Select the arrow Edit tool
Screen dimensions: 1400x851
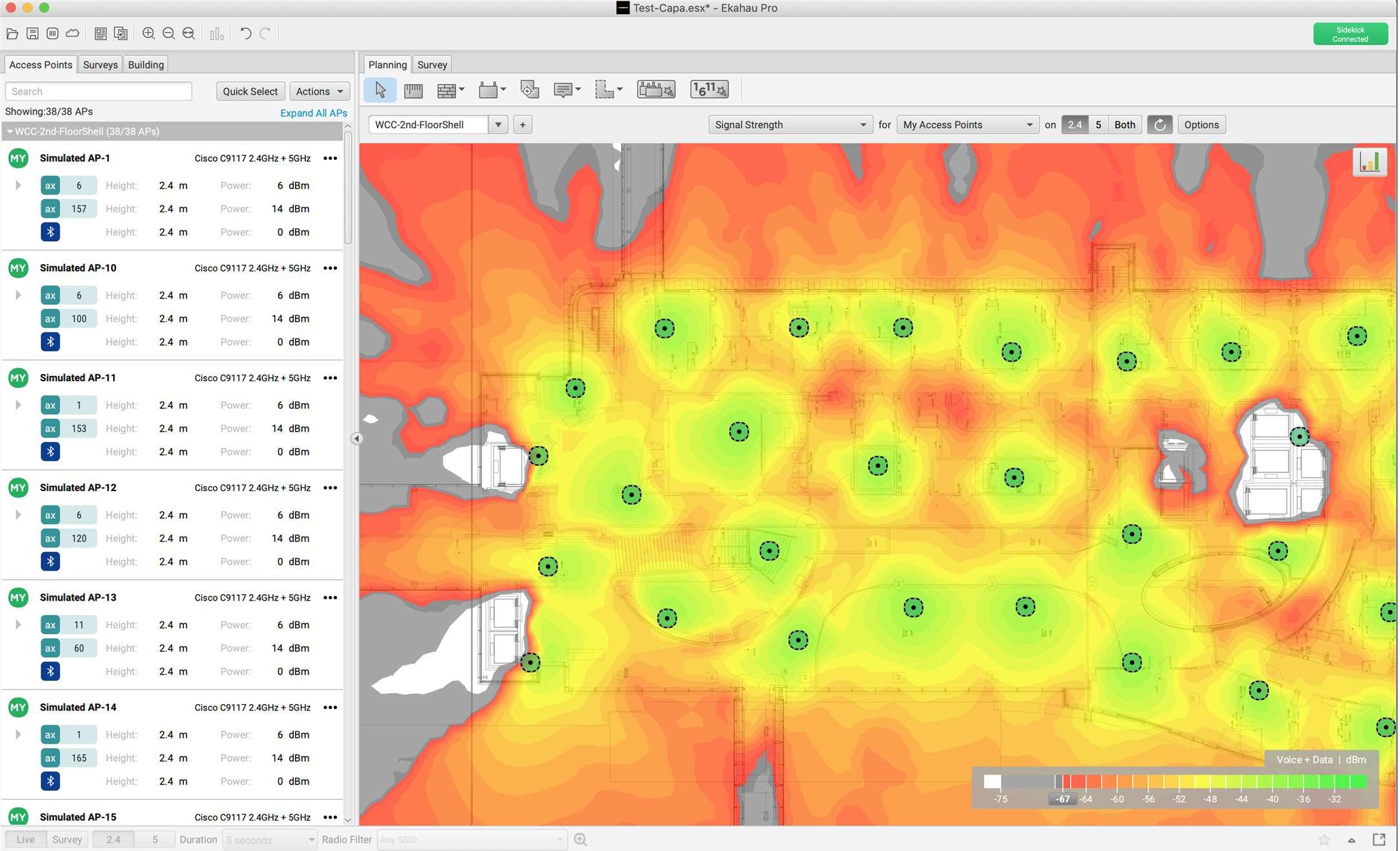[380, 90]
